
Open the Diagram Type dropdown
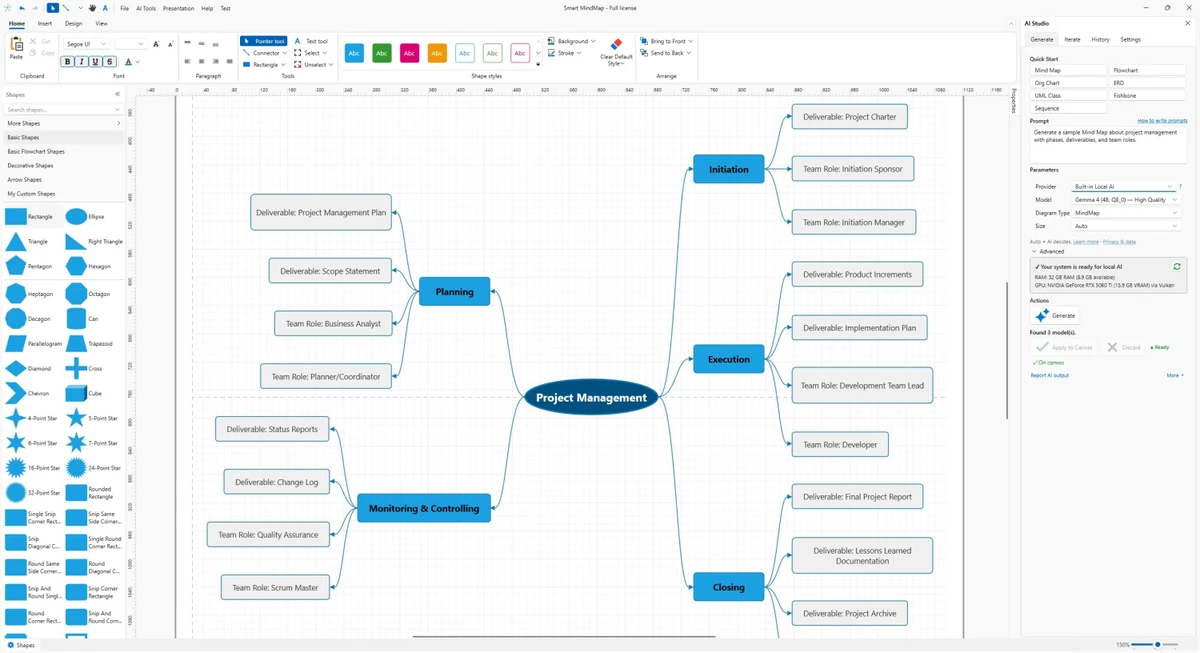(x=1125, y=212)
